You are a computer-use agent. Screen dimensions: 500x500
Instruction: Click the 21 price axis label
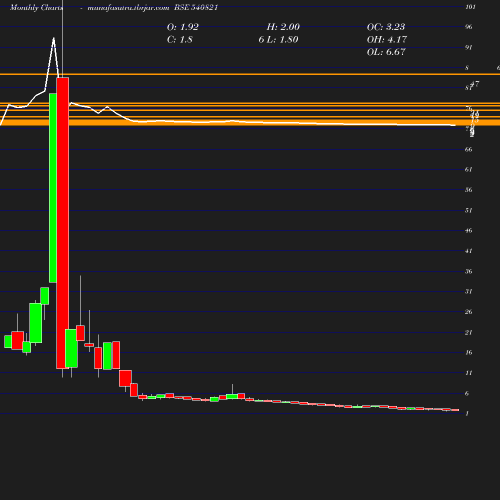coord(469,333)
